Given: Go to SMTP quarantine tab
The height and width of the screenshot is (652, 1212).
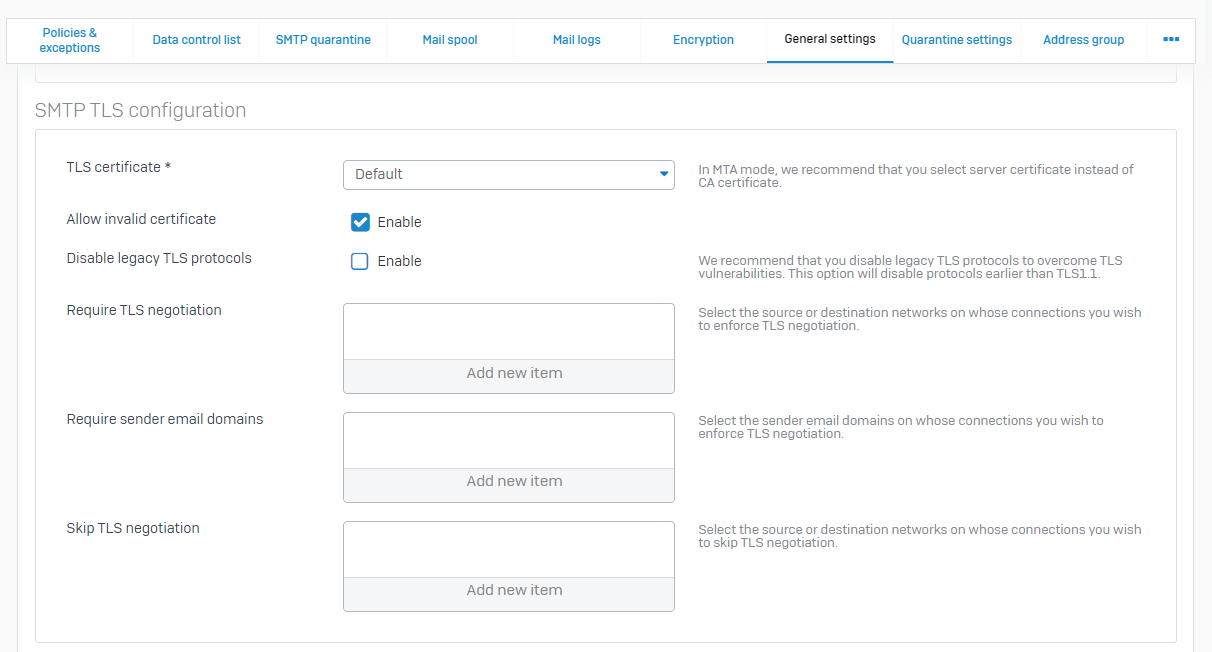Looking at the screenshot, I should (323, 40).
